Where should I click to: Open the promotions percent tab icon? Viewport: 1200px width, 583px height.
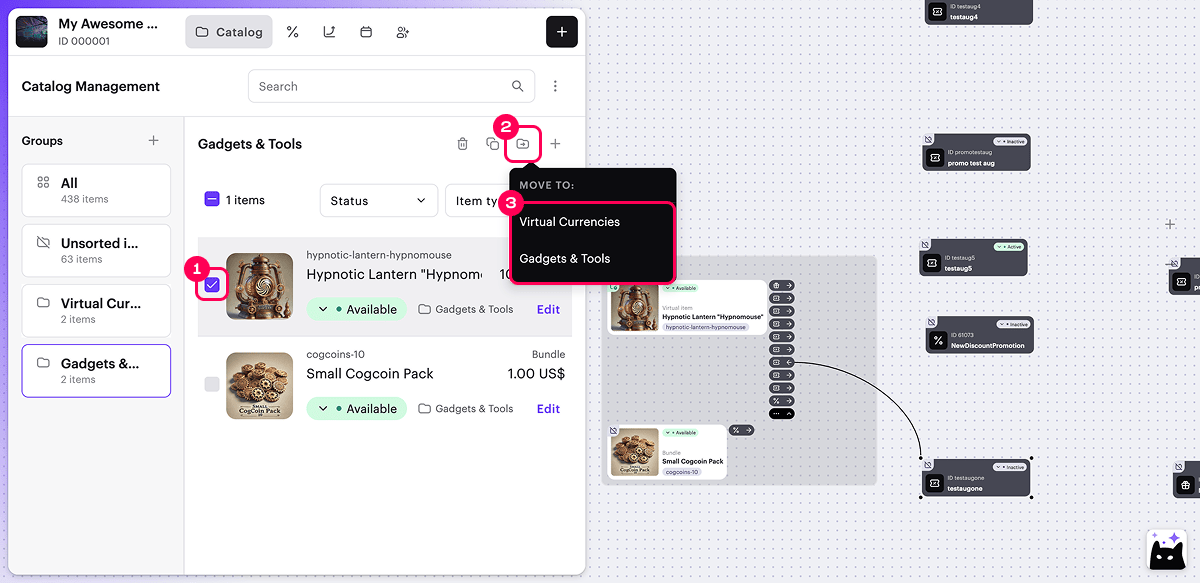point(292,32)
